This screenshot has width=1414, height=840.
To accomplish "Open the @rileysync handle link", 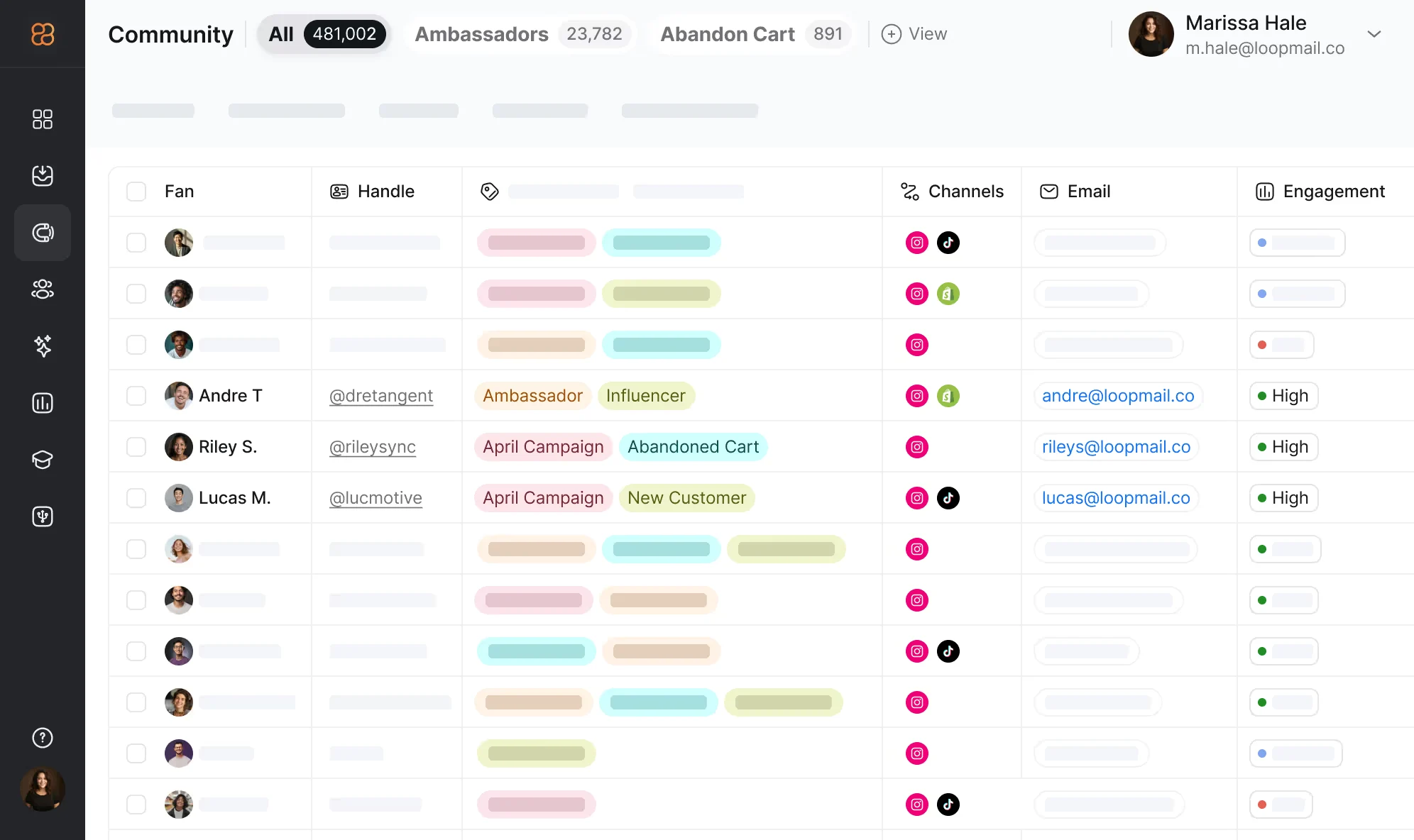I will coord(373,447).
